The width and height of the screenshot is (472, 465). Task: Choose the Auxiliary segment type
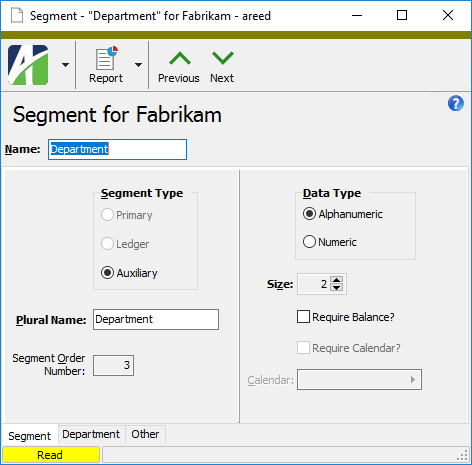[x=107, y=273]
